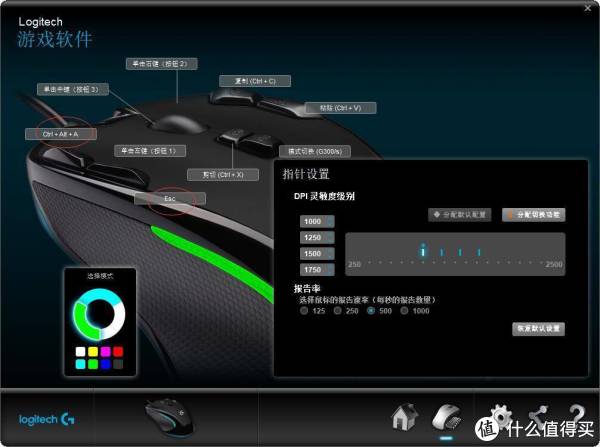This screenshot has height=447, width=600.
Task: Open the 单击右键 (按钮 2) assignment label
Action: 161,64
